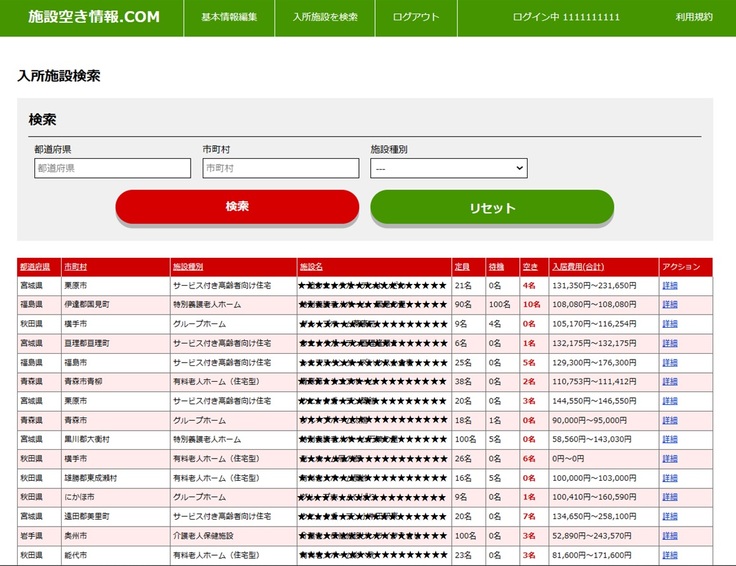The height and width of the screenshot is (566, 736).
Task: Click the 施設空き情報.COM site logo
Action: (x=93, y=18)
